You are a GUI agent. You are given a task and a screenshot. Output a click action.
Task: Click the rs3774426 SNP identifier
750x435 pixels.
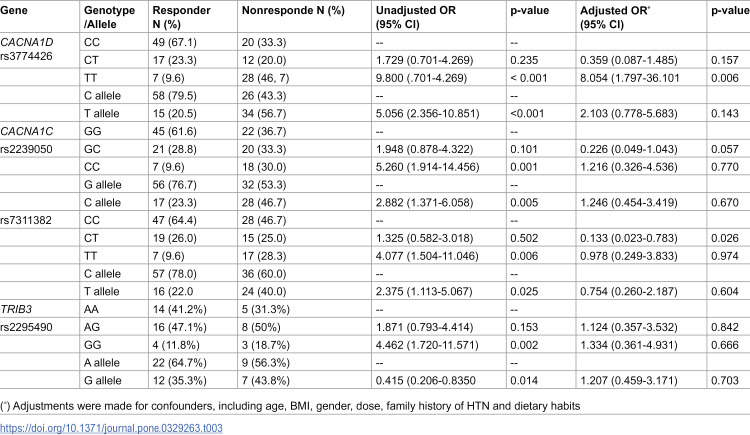pos(26,56)
